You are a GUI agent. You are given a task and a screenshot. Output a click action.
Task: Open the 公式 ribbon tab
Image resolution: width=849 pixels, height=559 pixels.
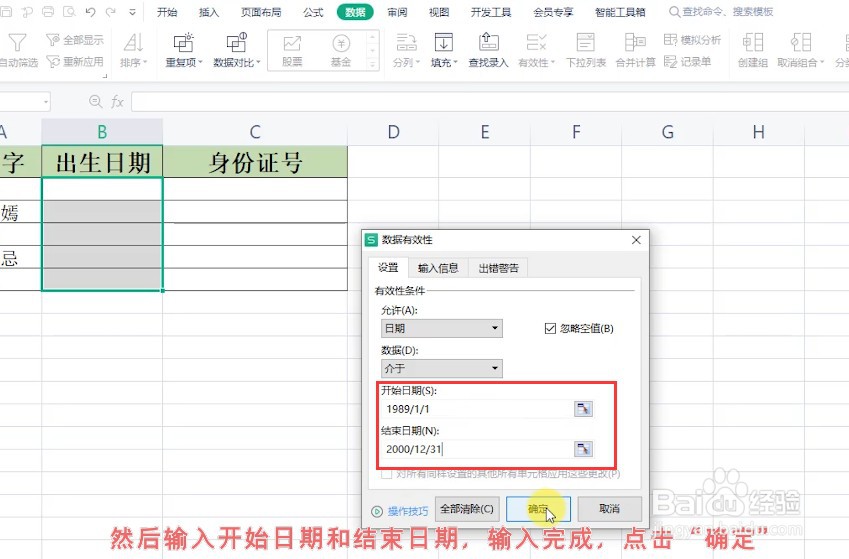[x=313, y=12]
